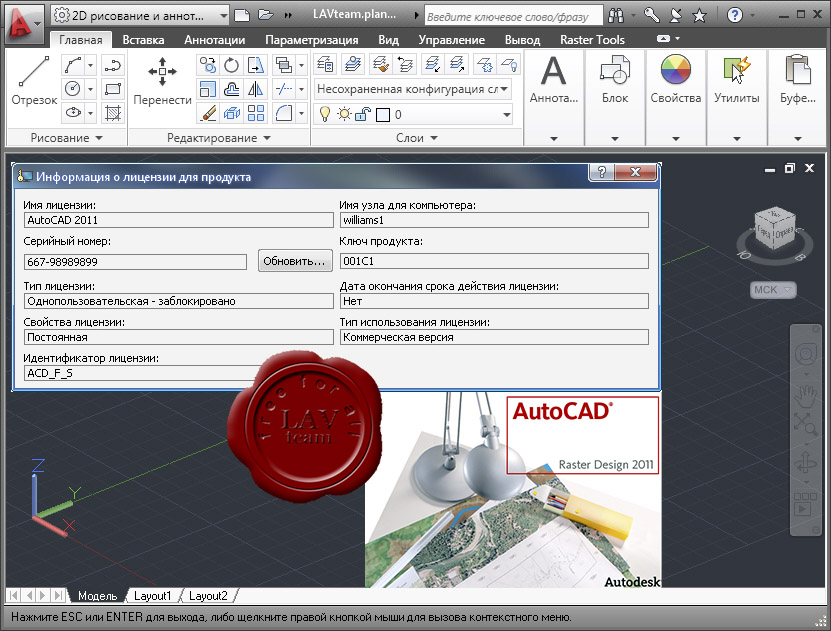The image size is (831, 631).
Task: Select the polyline tool in Рисование
Action: click(113, 65)
